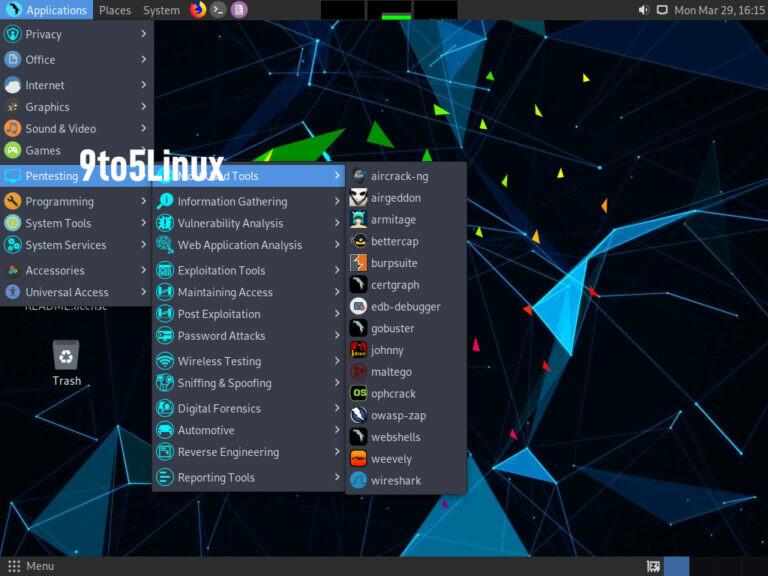Viewport: 768px width, 576px height.
Task: Click the Firefox icon in top panel
Action: pos(197,10)
